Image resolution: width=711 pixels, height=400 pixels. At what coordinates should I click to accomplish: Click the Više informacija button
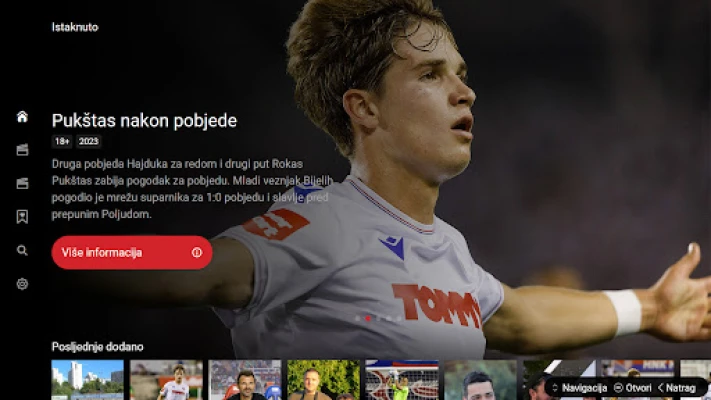pos(132,253)
